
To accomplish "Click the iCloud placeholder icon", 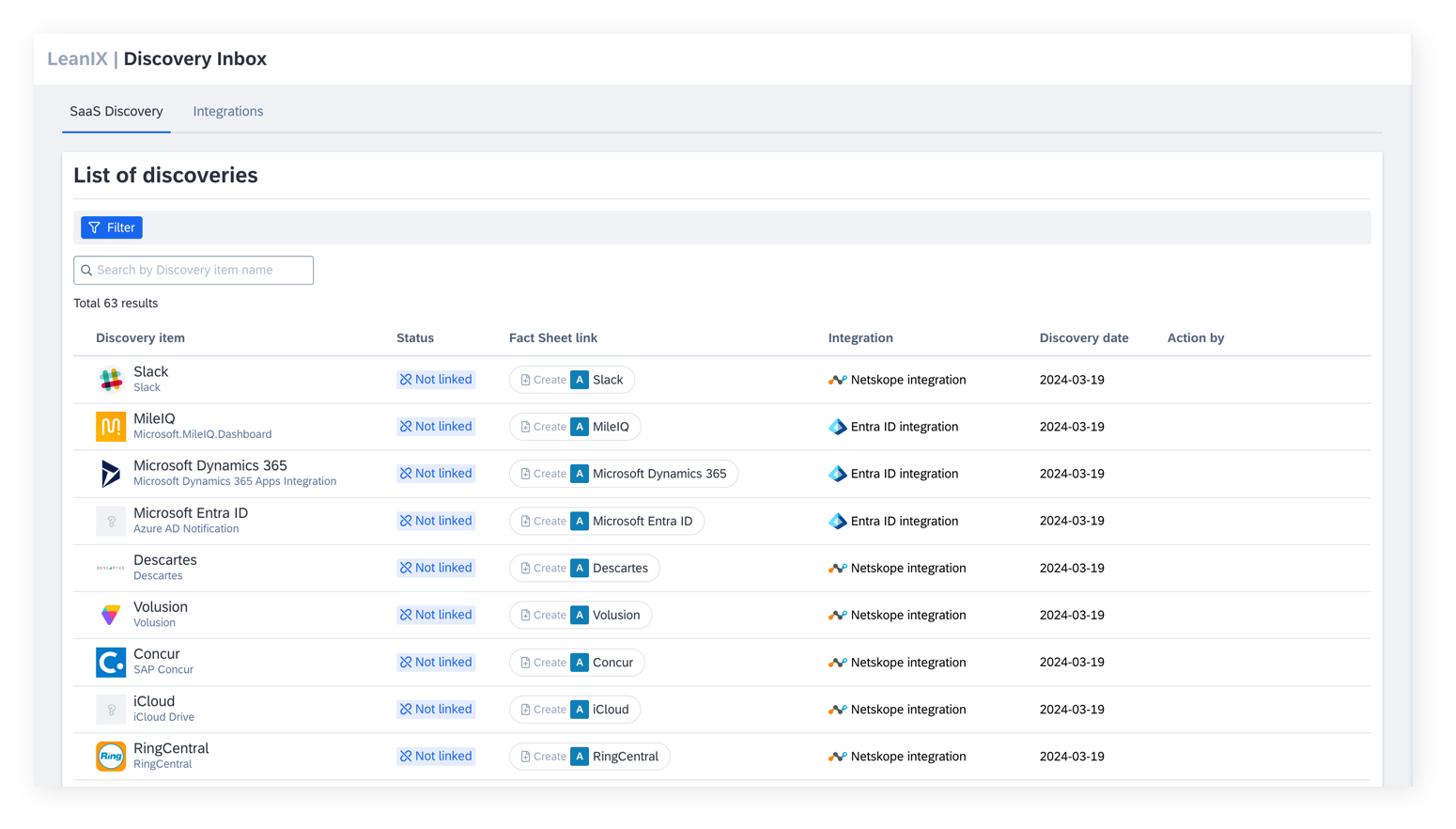I will click(x=111, y=710).
